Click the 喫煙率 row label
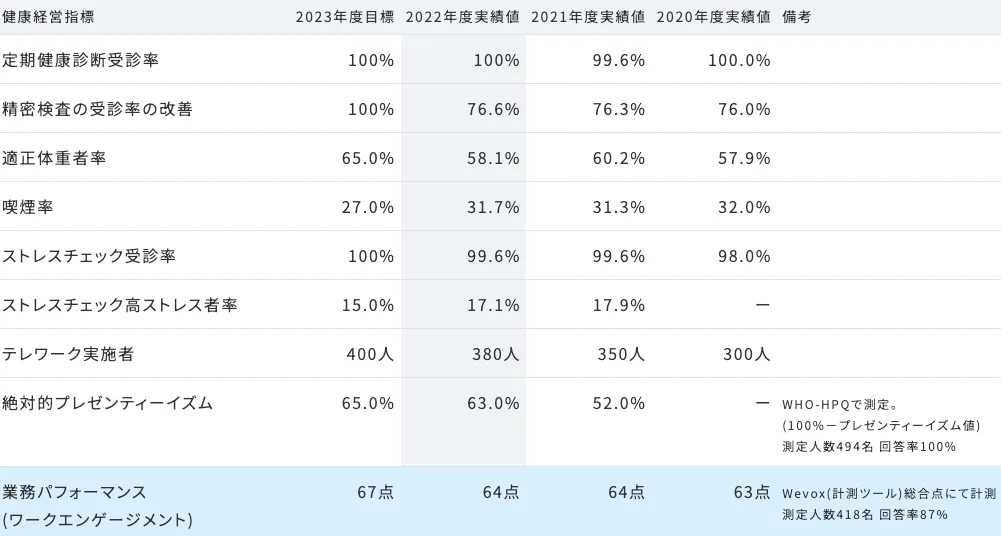The width and height of the screenshot is (1001, 536). tap(28, 207)
